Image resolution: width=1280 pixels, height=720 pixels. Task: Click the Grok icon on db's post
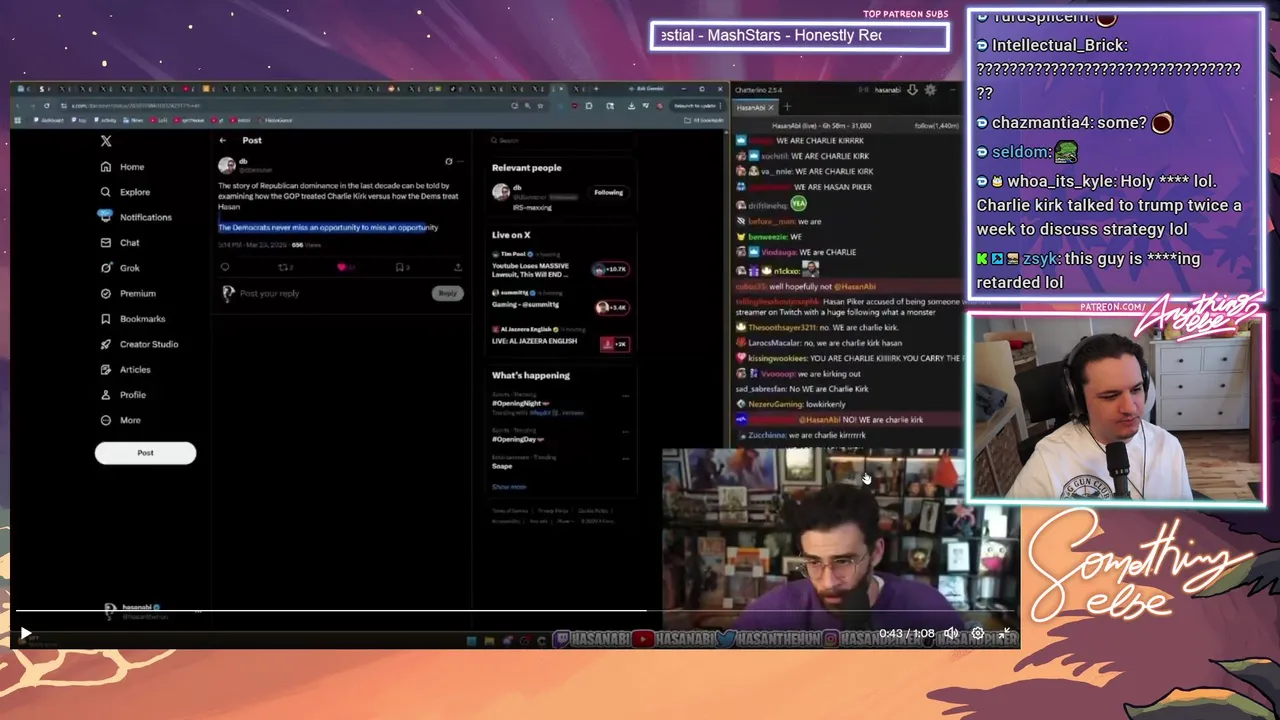click(x=449, y=162)
